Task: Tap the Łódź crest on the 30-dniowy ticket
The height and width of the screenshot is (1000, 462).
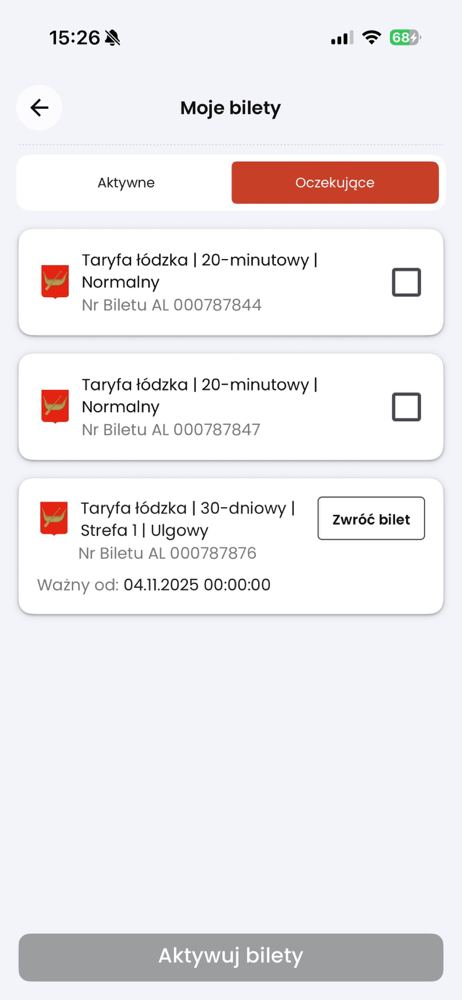Action: pos(54,518)
